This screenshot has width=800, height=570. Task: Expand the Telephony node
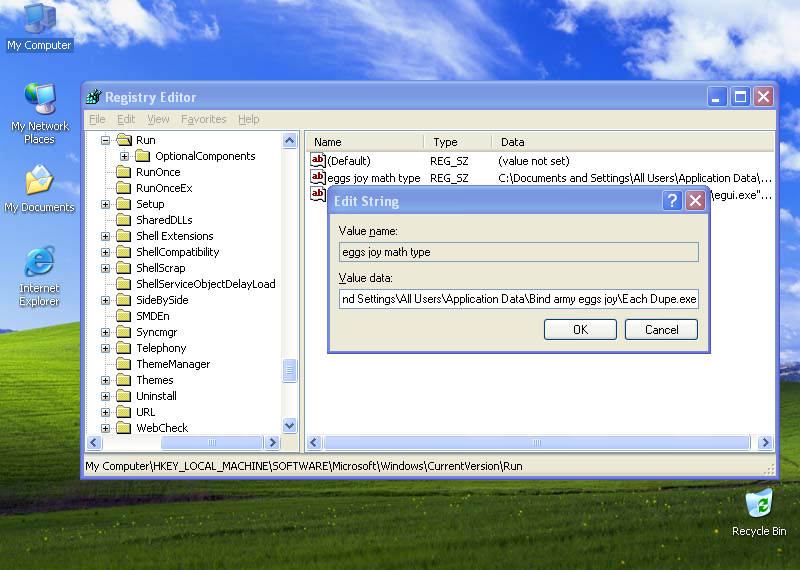105,348
